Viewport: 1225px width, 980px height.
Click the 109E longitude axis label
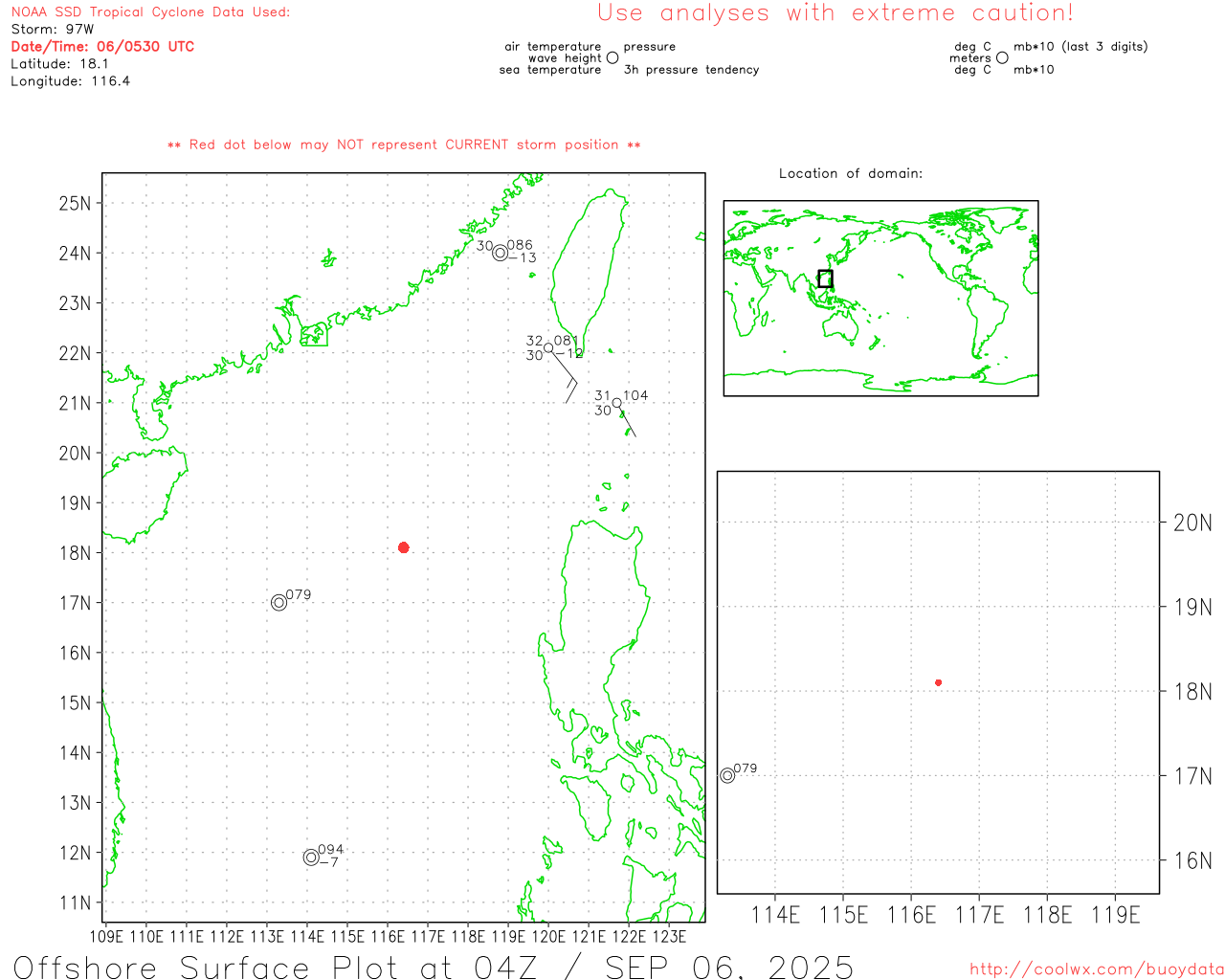point(106,936)
